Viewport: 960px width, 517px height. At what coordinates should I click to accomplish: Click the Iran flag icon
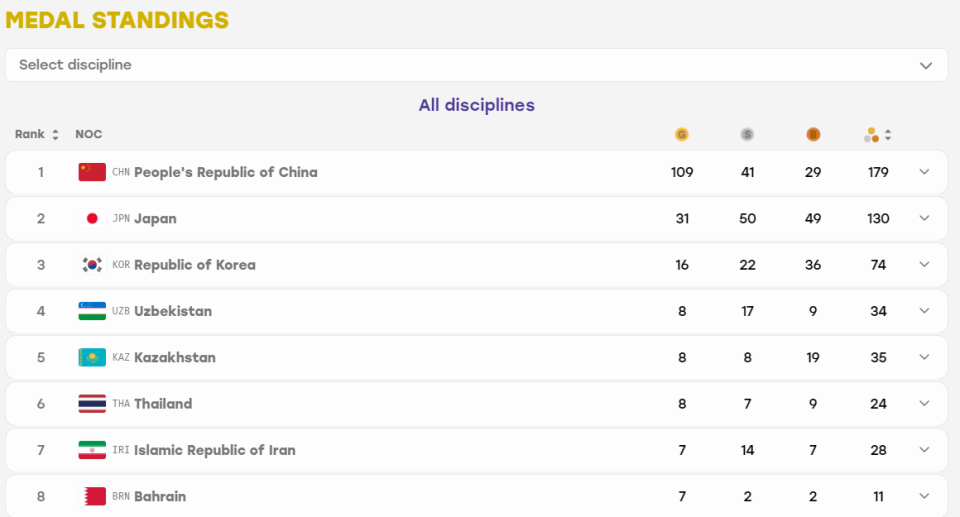[x=92, y=450]
